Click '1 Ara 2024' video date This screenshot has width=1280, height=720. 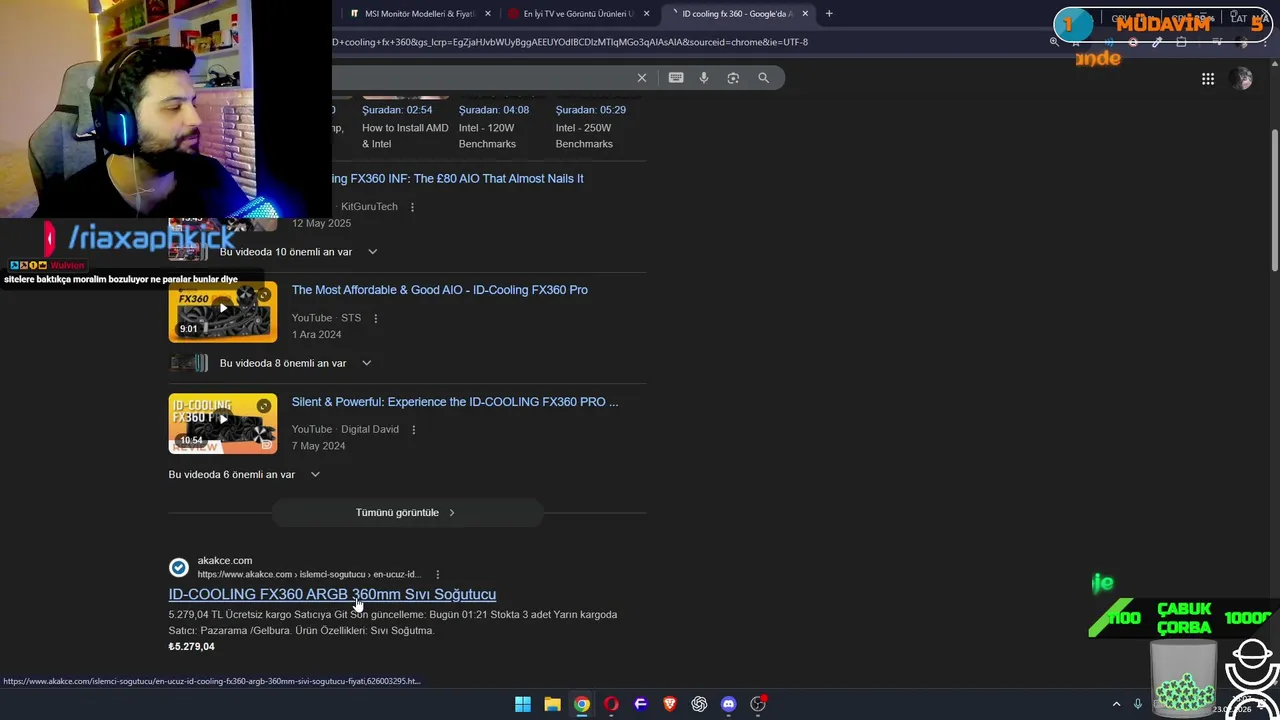(316, 335)
